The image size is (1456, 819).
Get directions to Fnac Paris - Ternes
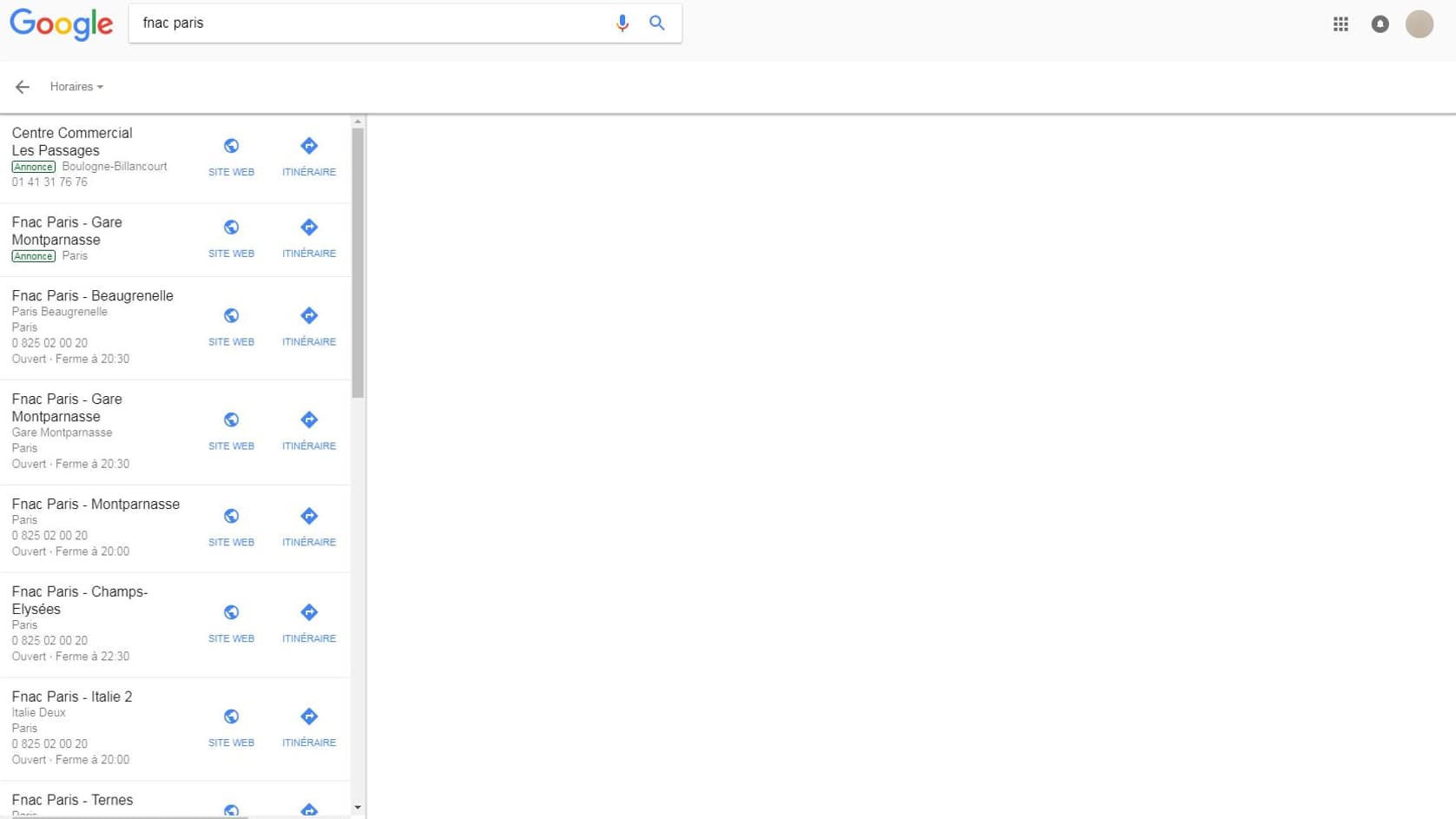309,810
